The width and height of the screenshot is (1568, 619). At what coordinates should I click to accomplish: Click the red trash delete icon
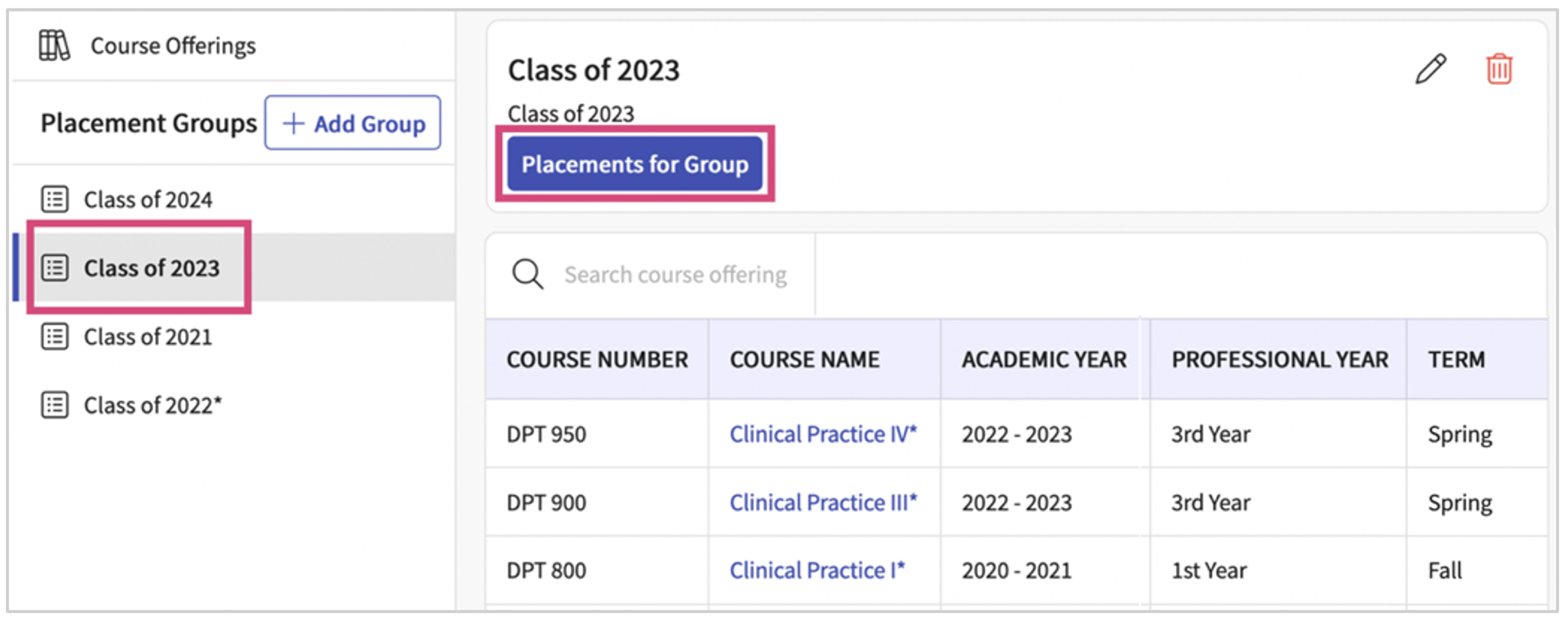1498,69
